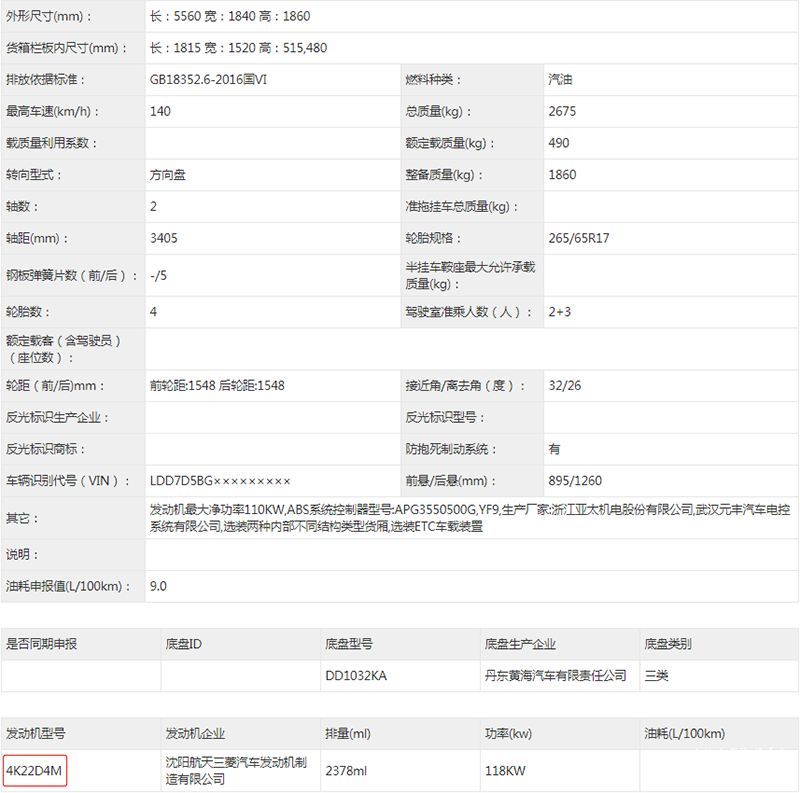This screenshot has width=800, height=793.
Task: Select approach/departure angle 32/26
Action: (565, 385)
